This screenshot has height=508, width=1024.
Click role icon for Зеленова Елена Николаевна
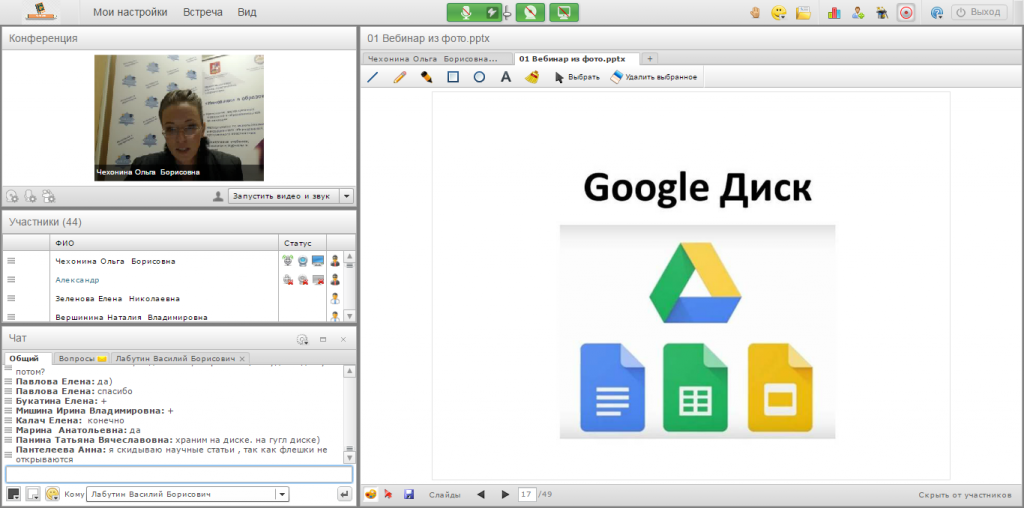point(335,298)
